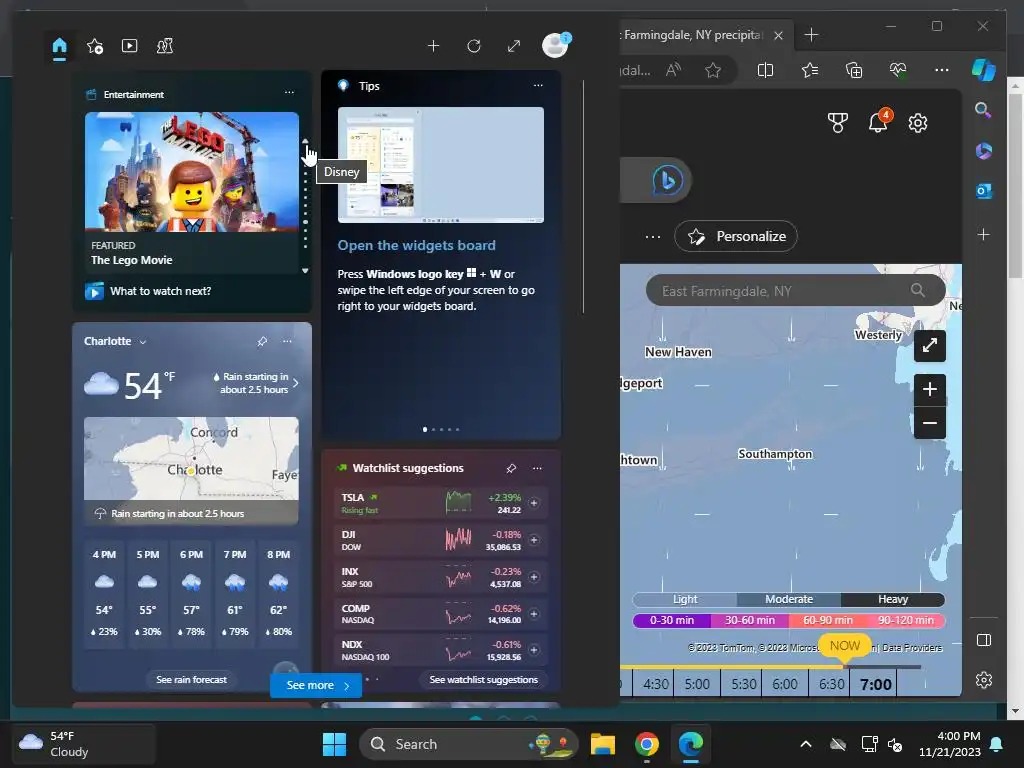1024x768 pixels.
Task: Click the See more button
Action: pos(316,685)
